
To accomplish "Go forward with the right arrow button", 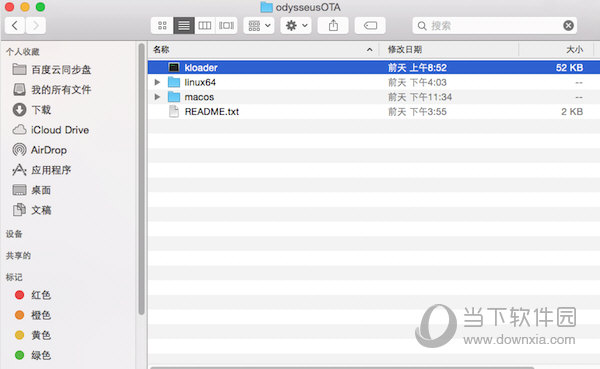I will [36, 26].
